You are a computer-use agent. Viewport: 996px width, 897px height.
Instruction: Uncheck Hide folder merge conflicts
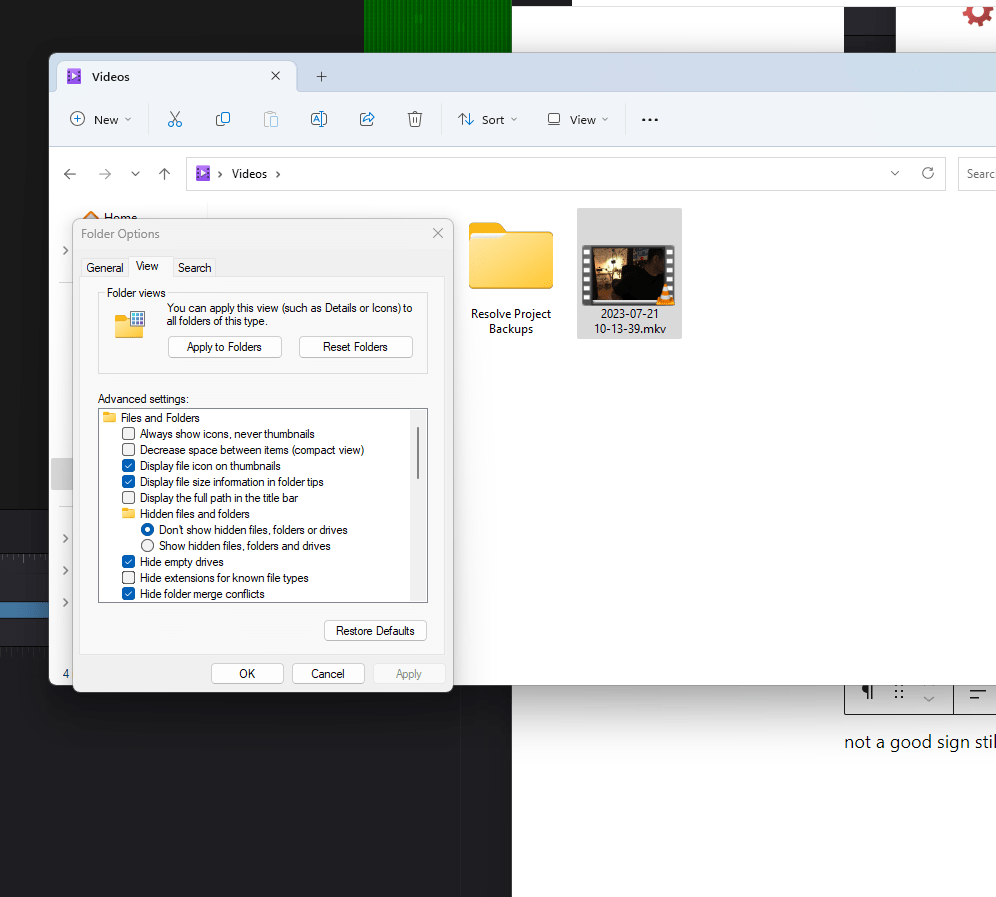tap(128, 594)
